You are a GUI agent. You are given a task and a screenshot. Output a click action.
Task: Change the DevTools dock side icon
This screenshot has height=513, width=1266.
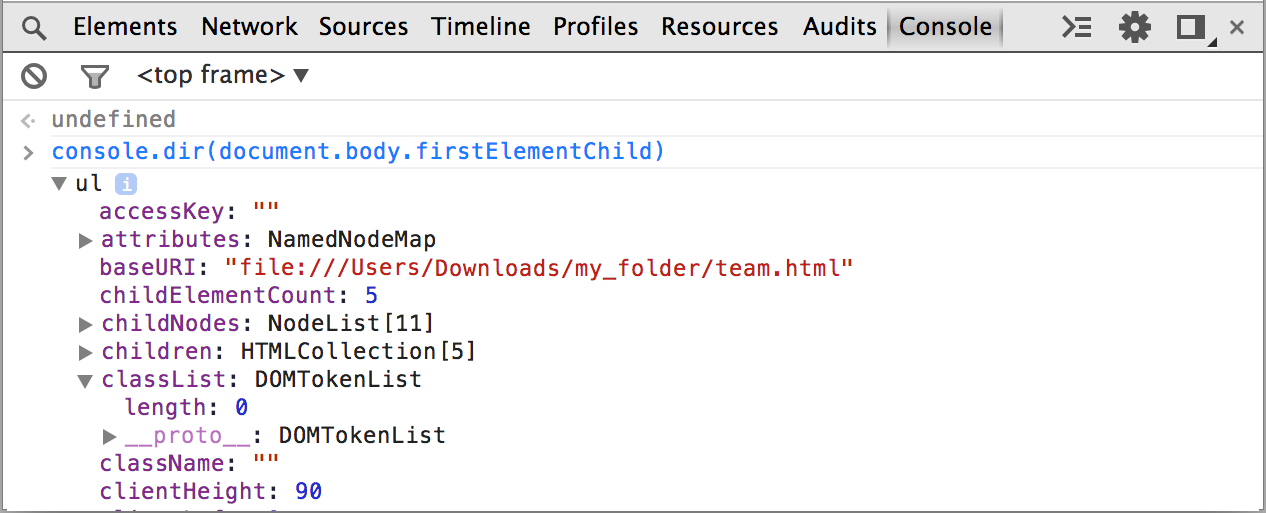[x=1192, y=28]
